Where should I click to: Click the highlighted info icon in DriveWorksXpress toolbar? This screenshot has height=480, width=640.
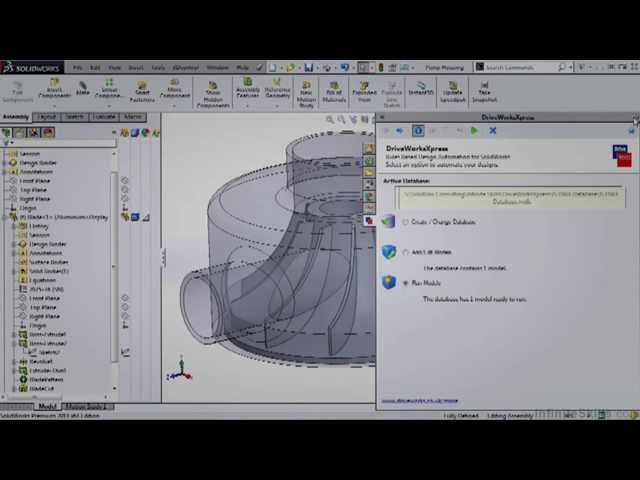tap(418, 131)
